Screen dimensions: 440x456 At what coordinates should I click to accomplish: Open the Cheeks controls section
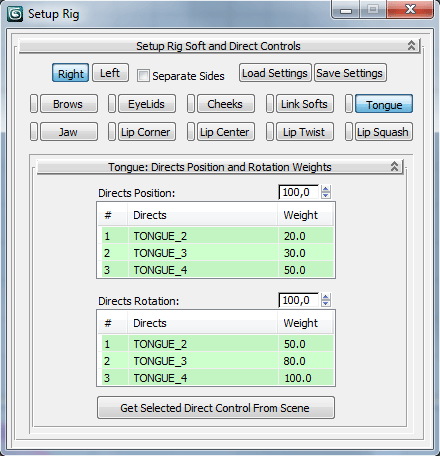pos(226,104)
